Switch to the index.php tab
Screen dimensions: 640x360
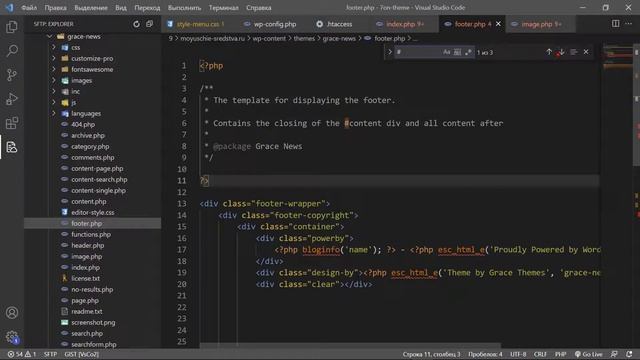pyautogui.click(x=404, y=24)
